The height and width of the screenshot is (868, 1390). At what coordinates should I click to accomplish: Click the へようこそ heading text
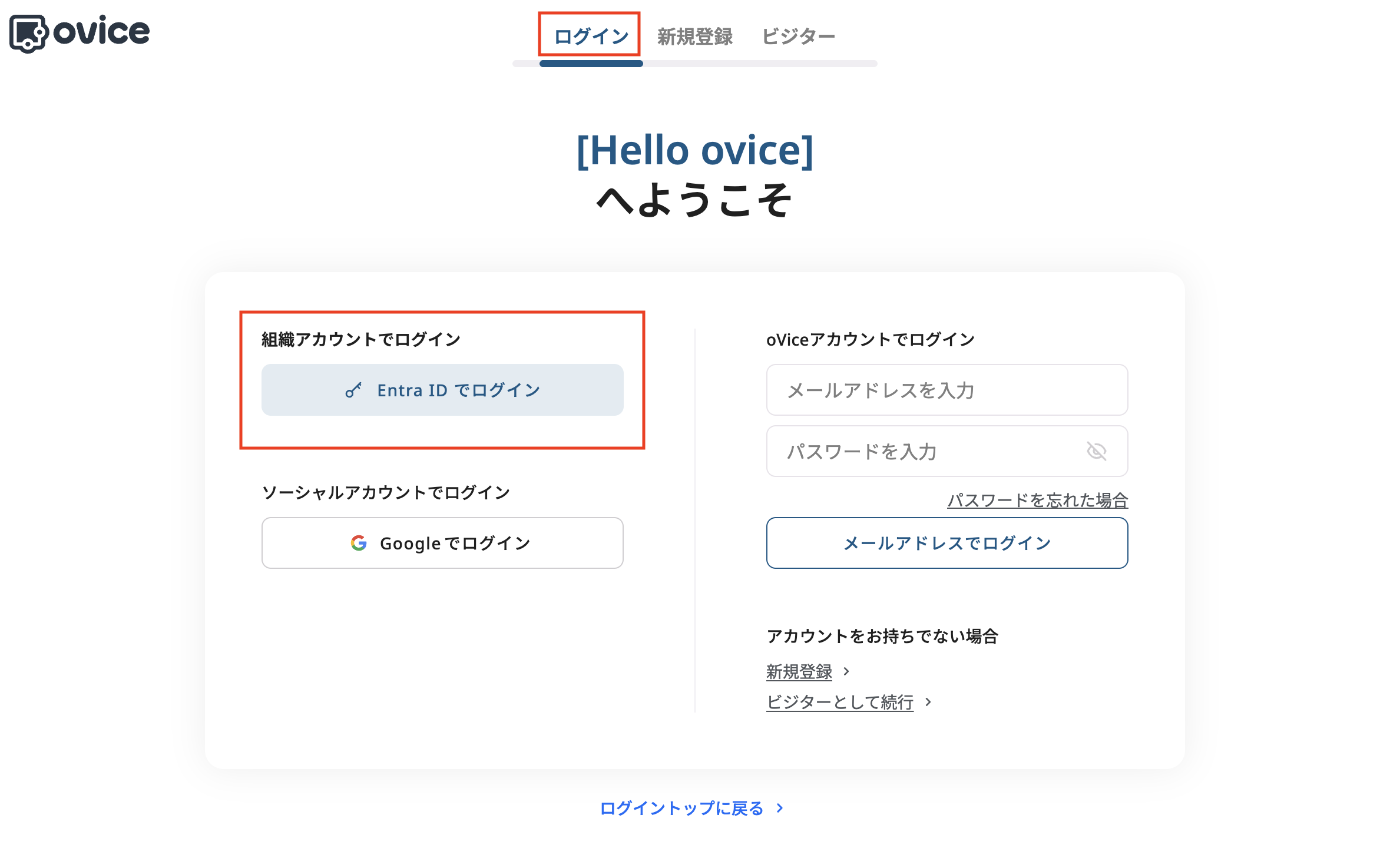[695, 200]
